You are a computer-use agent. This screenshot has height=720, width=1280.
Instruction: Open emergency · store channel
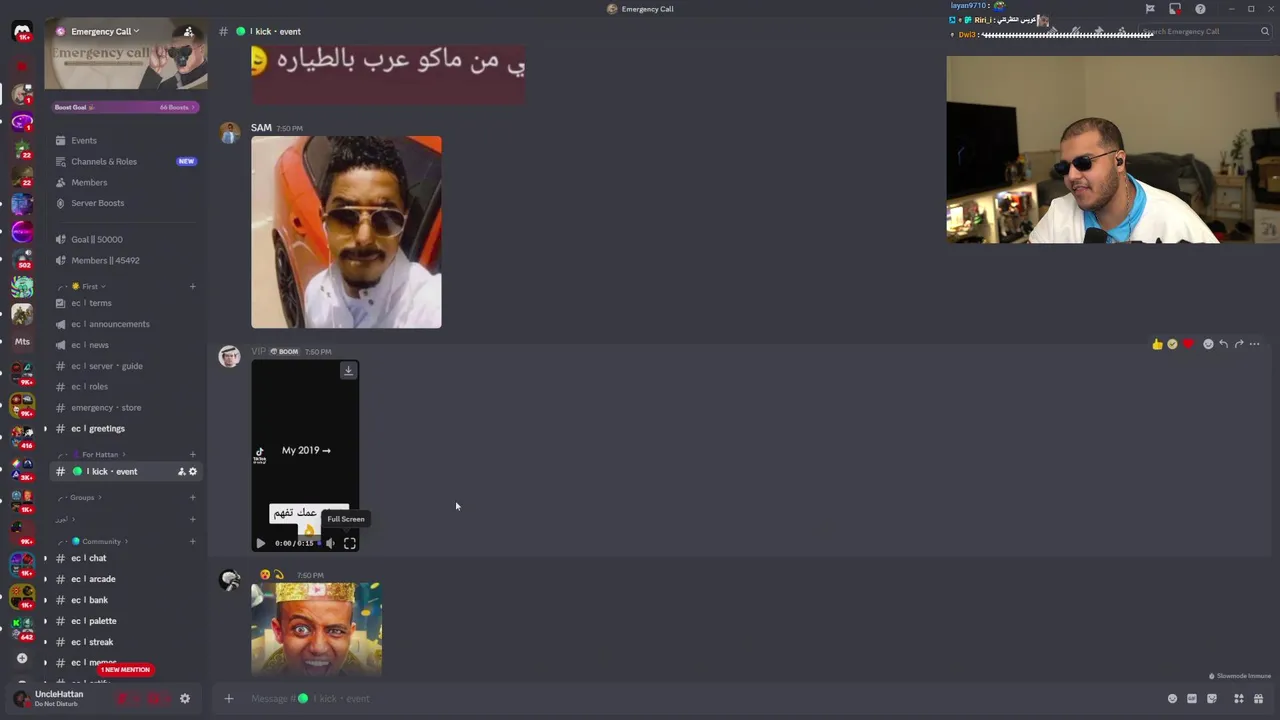click(126, 407)
